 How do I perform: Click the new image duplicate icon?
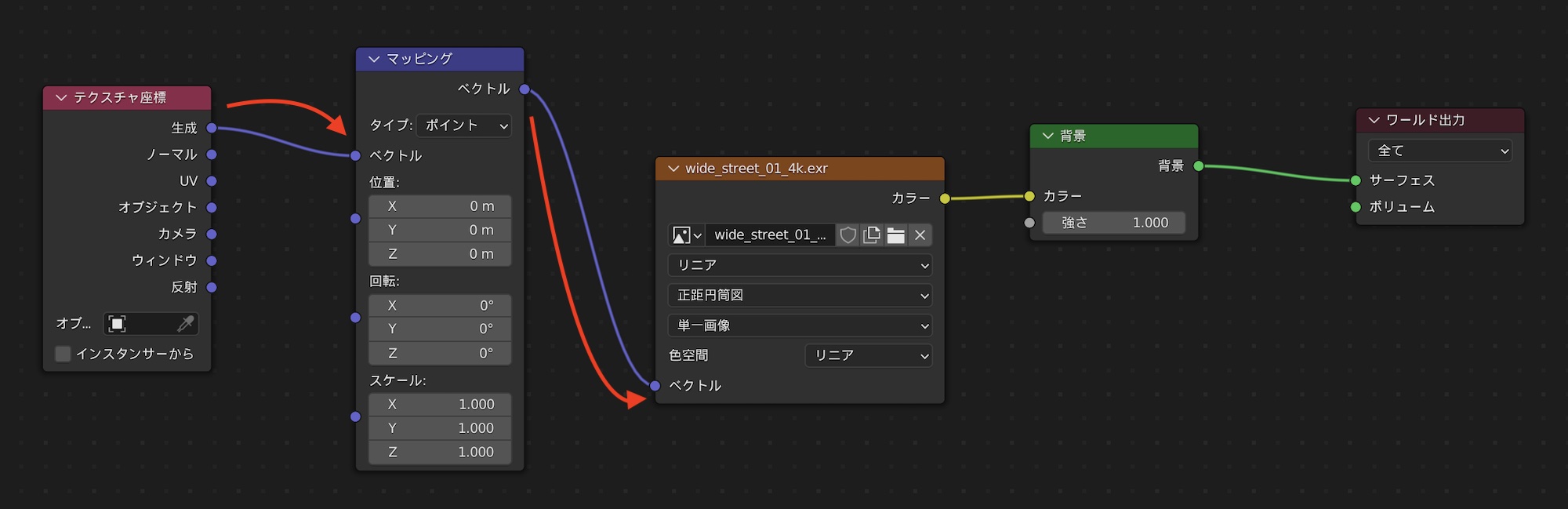click(x=872, y=235)
